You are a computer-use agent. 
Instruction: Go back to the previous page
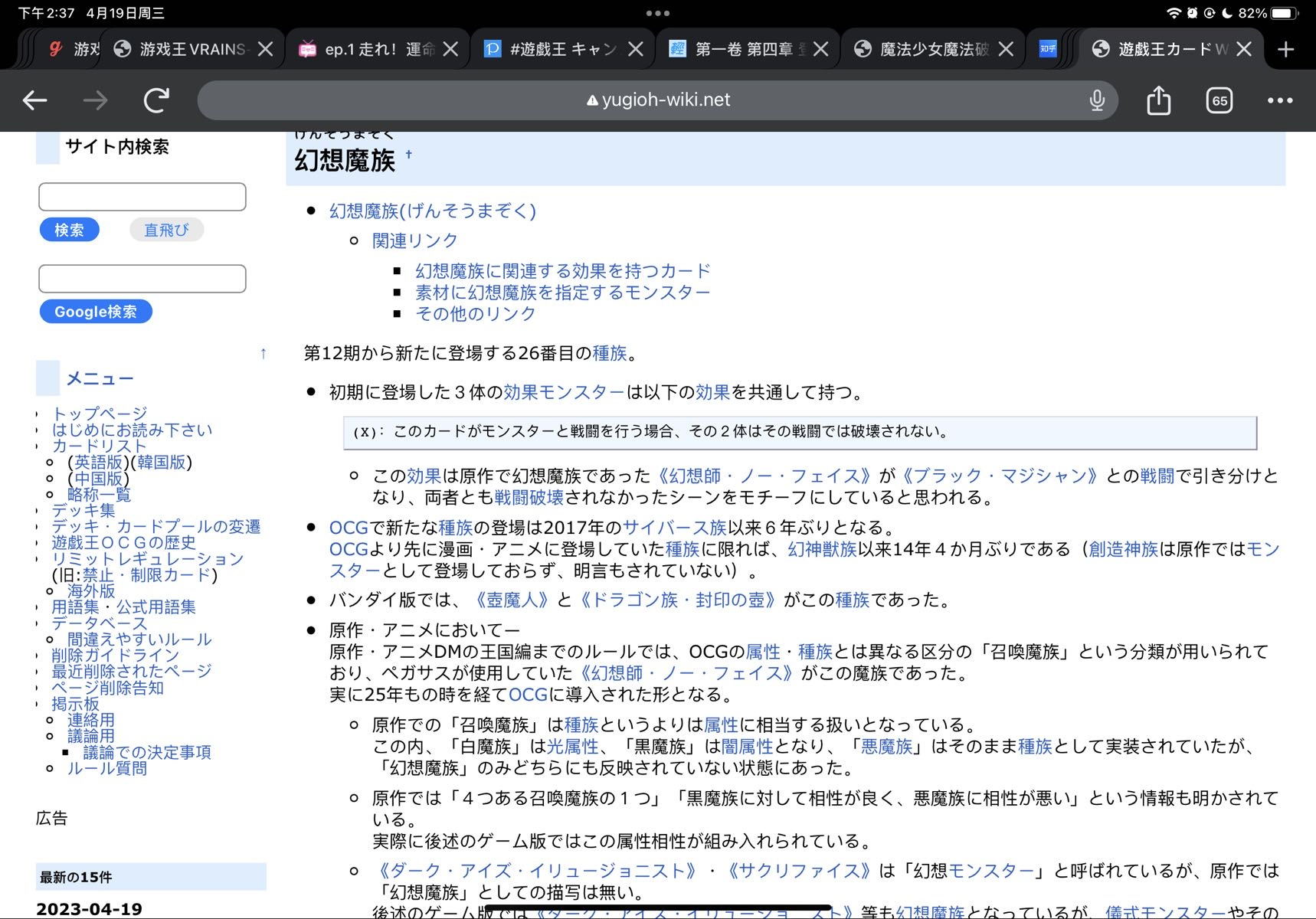point(34,100)
